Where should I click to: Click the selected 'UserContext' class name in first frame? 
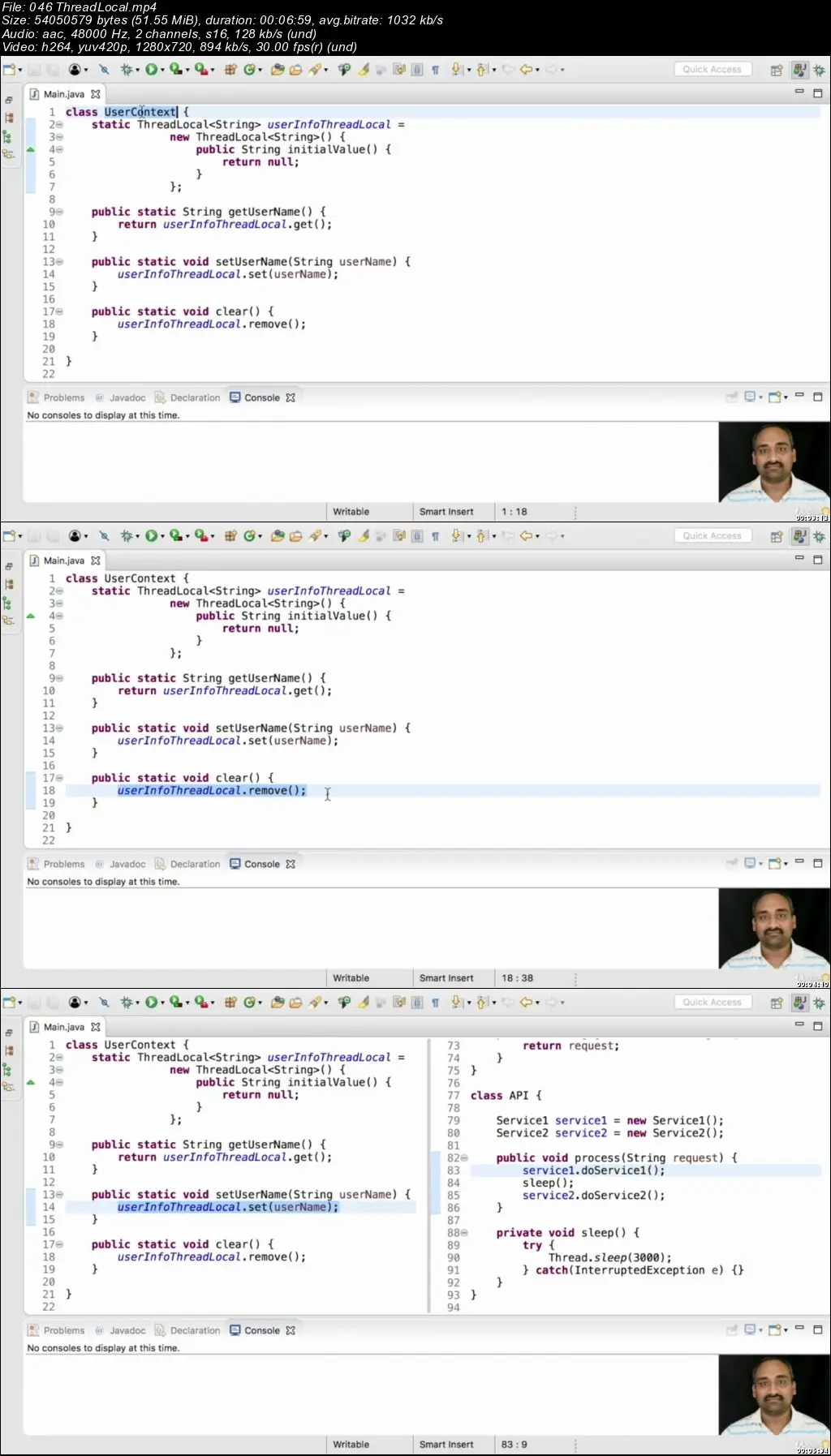[x=140, y=112]
